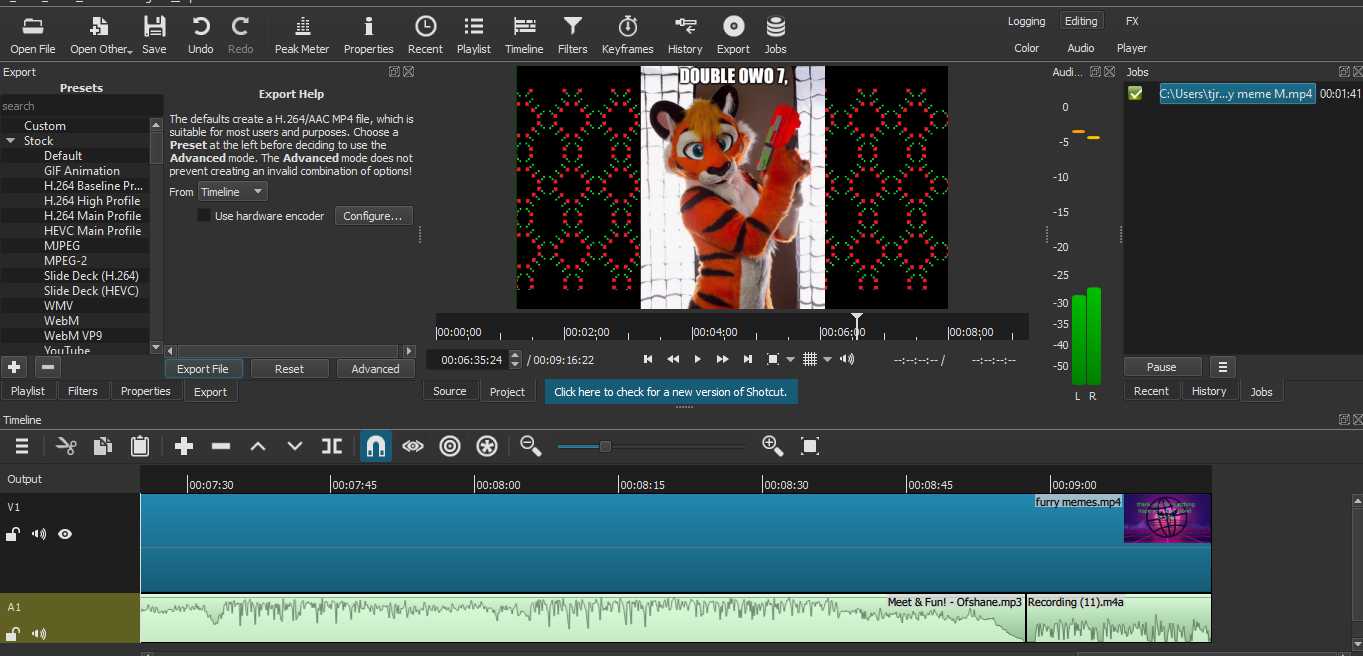The image size is (1363, 656).
Task: Mute the A1 audio track
Action: point(39,633)
